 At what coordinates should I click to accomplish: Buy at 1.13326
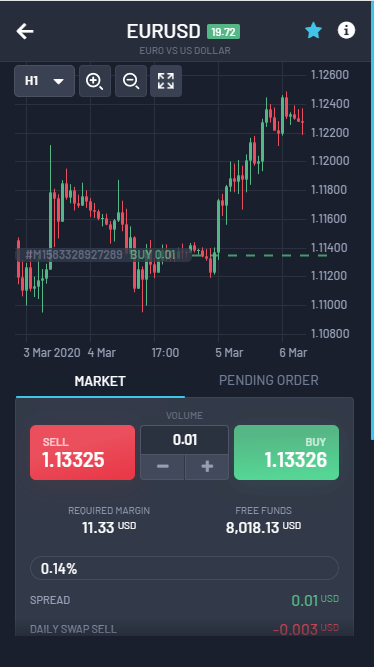point(286,453)
